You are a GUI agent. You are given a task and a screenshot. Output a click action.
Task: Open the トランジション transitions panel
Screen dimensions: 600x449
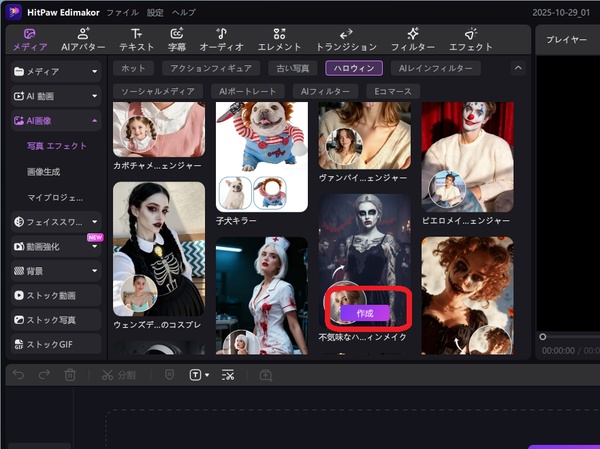click(x=346, y=39)
